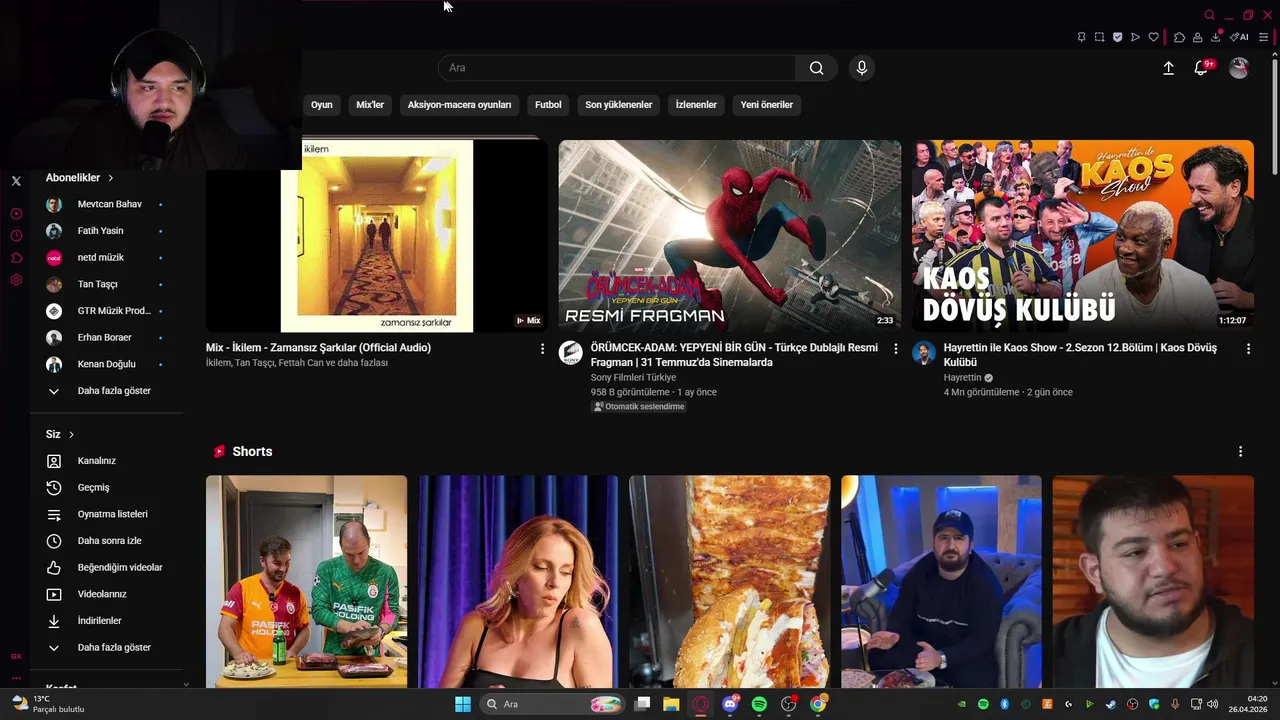
Task: Open the Abonelikler section header
Action: point(79,177)
